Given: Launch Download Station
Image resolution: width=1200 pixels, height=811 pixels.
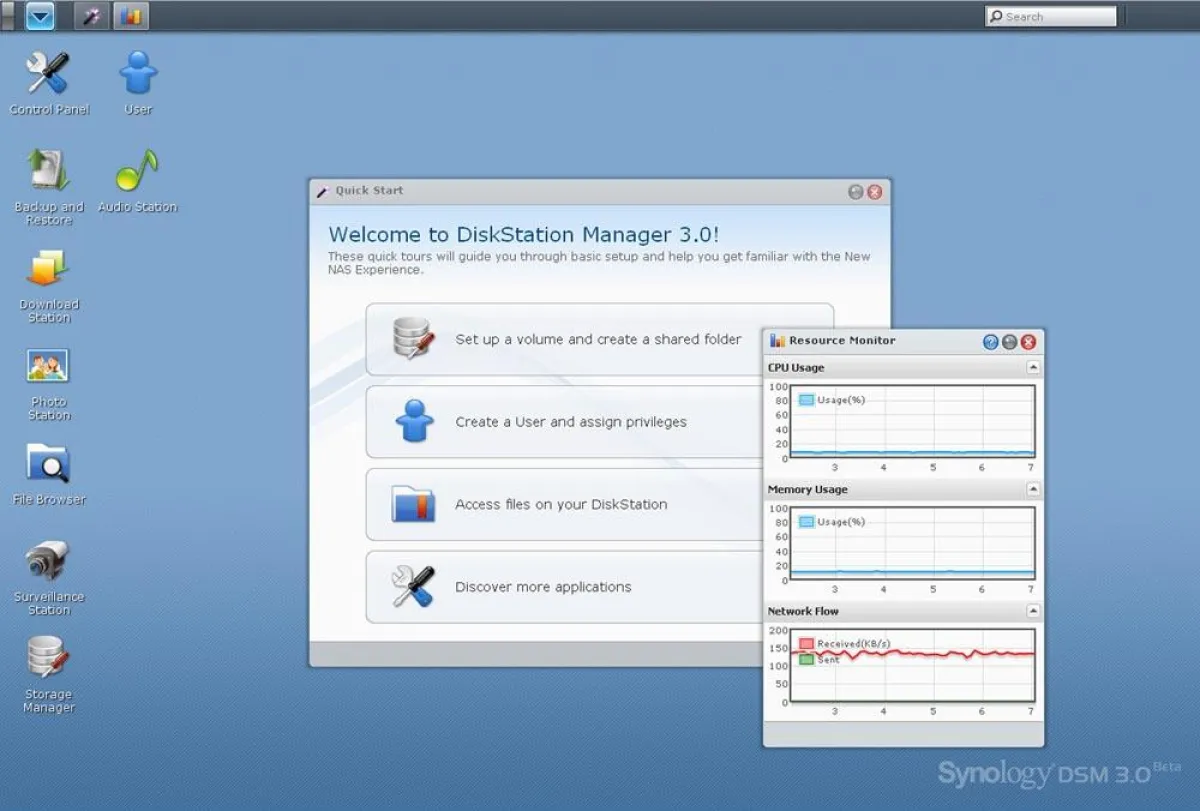Looking at the screenshot, I should pos(48,270).
